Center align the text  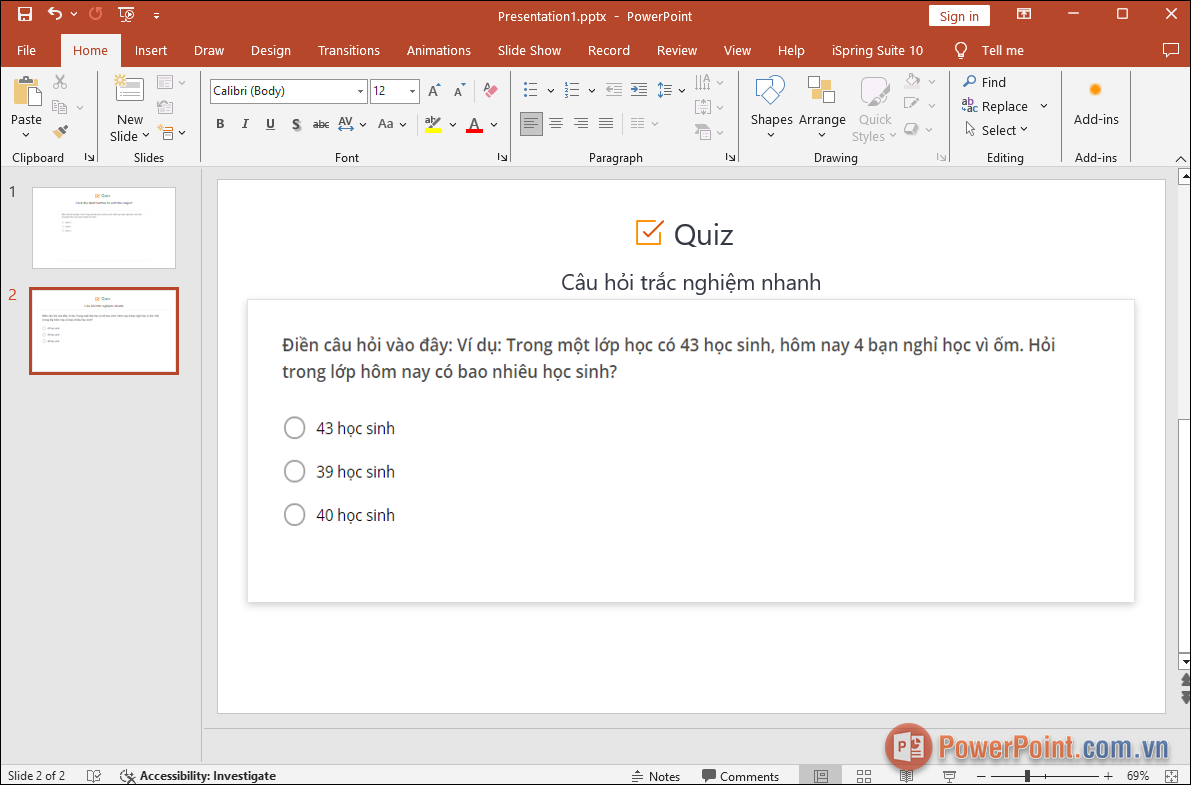coord(556,123)
